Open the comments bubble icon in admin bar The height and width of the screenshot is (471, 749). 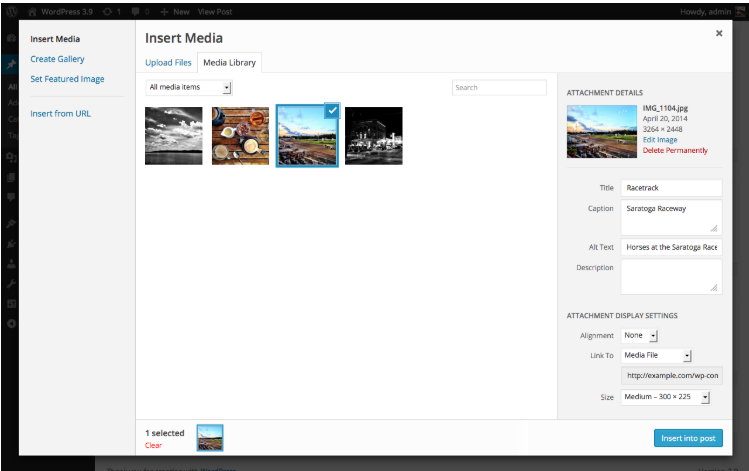point(136,11)
